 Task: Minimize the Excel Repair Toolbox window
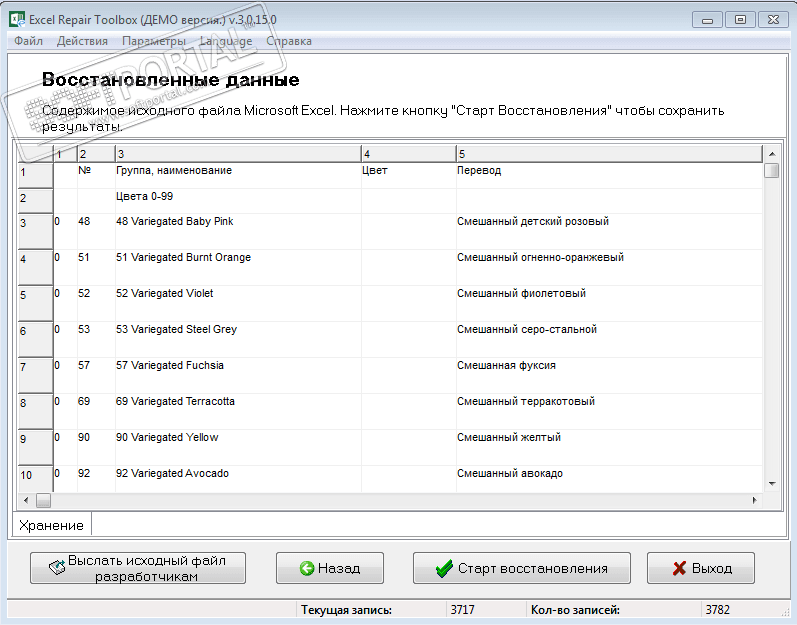click(x=707, y=20)
